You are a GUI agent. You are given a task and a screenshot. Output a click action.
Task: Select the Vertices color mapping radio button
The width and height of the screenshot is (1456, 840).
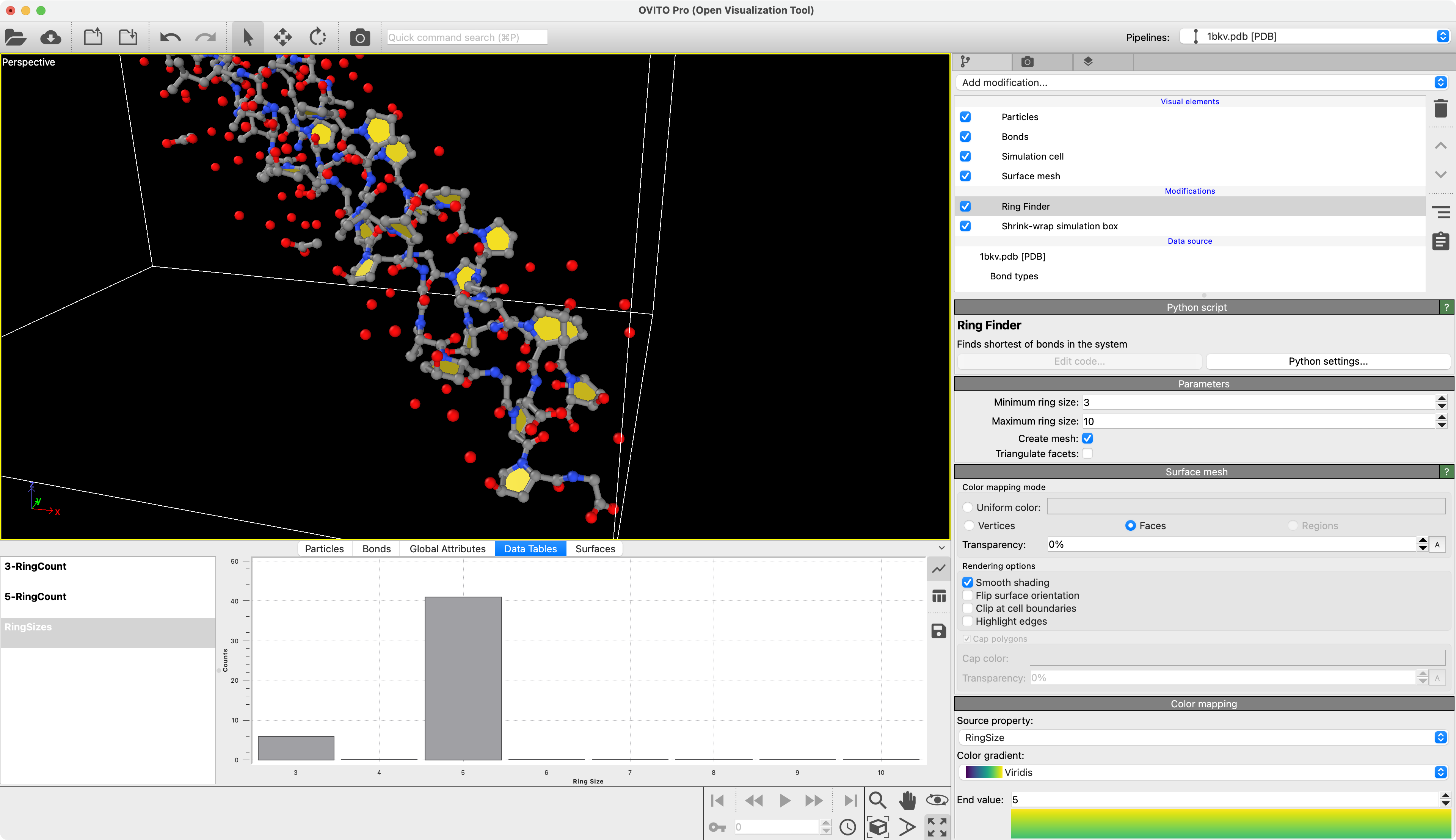tap(970, 526)
